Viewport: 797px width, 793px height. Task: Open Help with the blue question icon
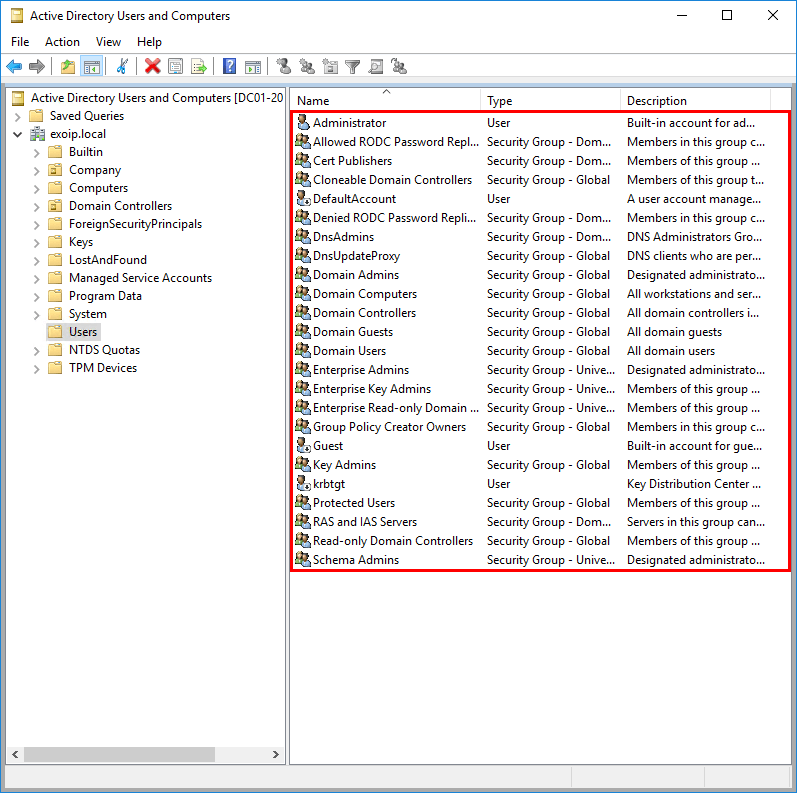(x=230, y=67)
